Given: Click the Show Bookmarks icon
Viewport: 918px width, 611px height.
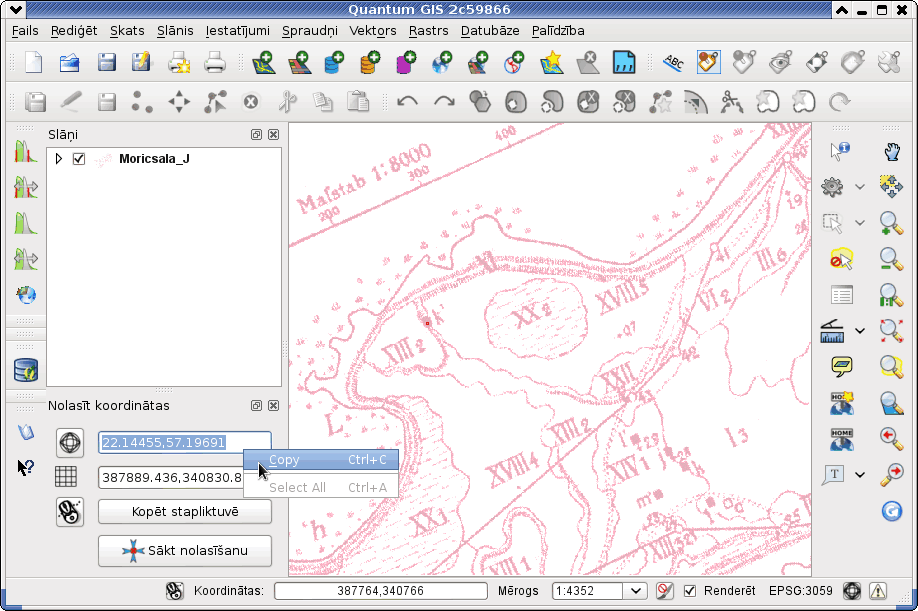Looking at the screenshot, I should 841,440.
